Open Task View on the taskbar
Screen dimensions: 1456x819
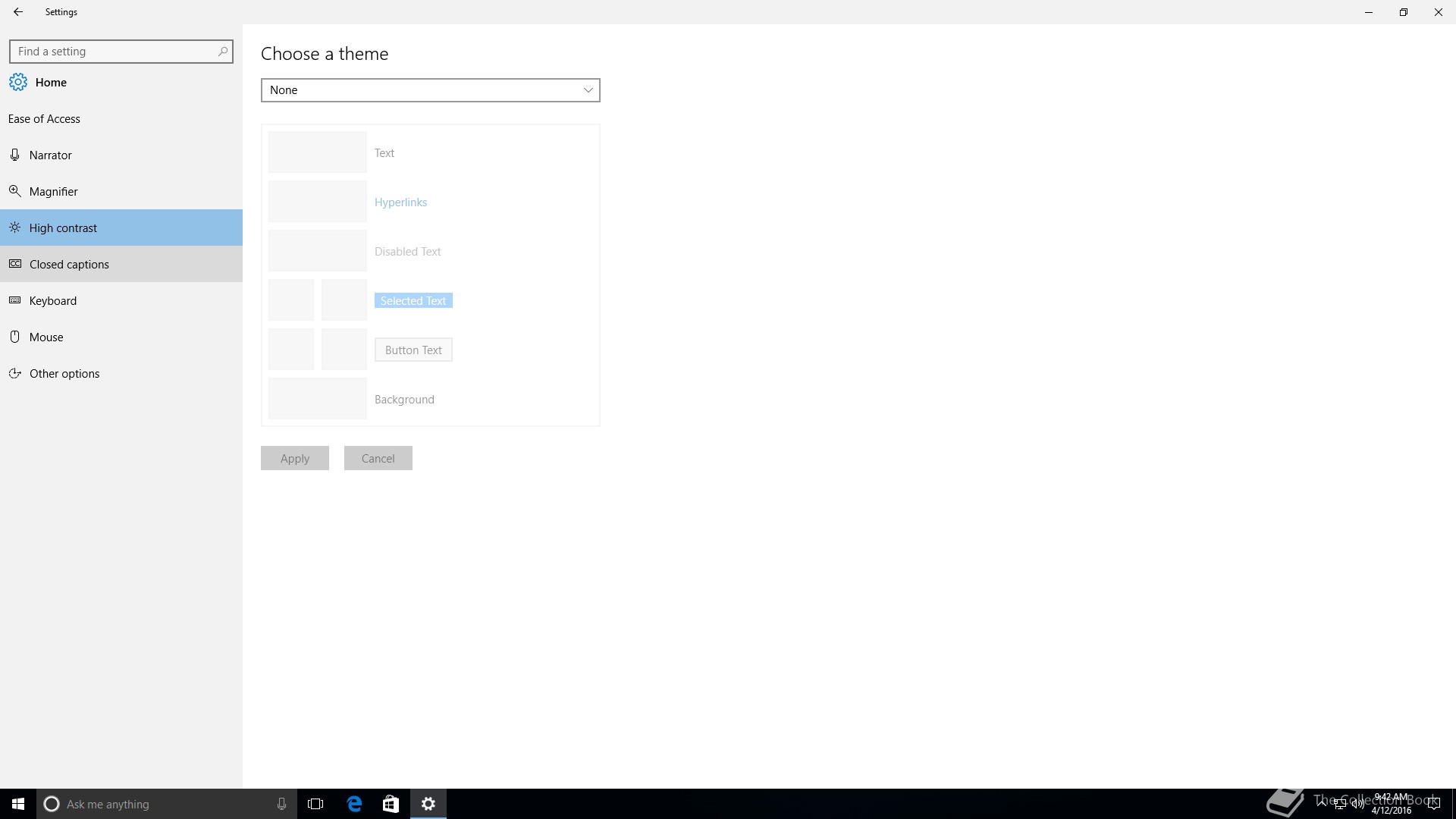[x=315, y=804]
